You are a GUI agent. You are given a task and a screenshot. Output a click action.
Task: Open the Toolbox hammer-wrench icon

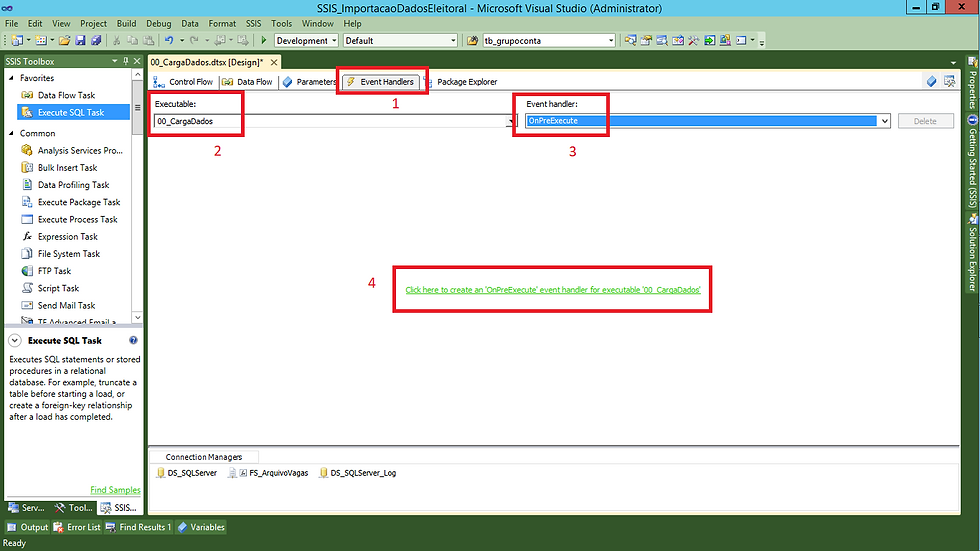[694, 41]
